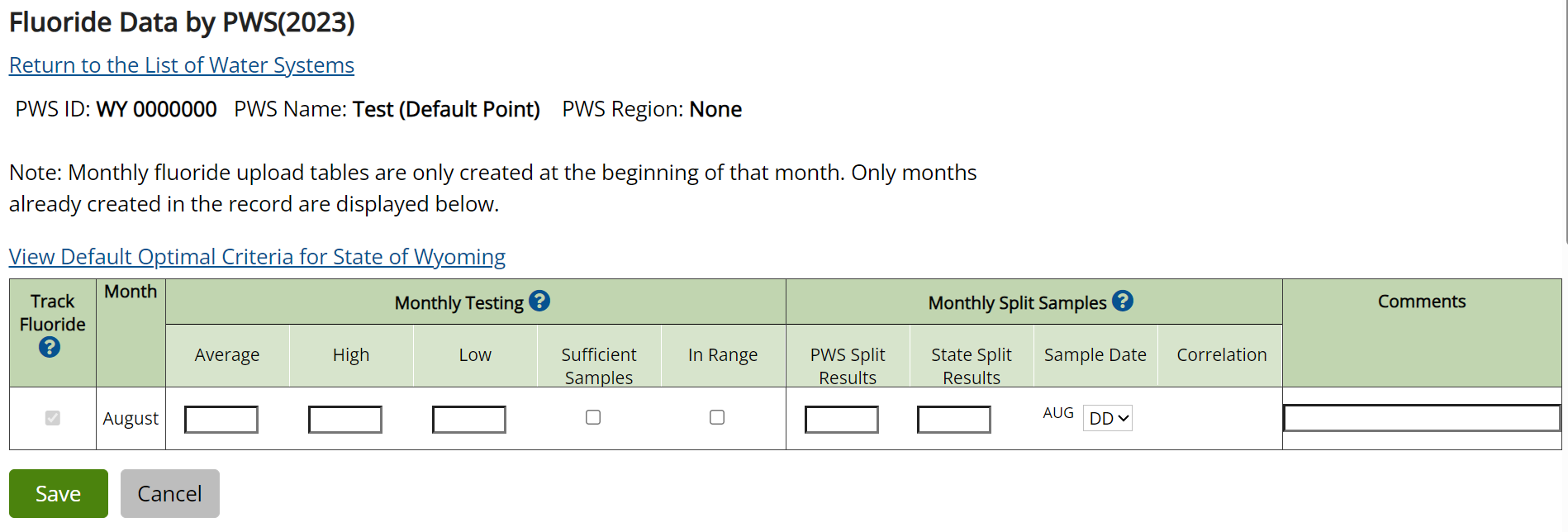Focus the State Split Results input box
The image size is (1568, 532).
click(x=954, y=420)
